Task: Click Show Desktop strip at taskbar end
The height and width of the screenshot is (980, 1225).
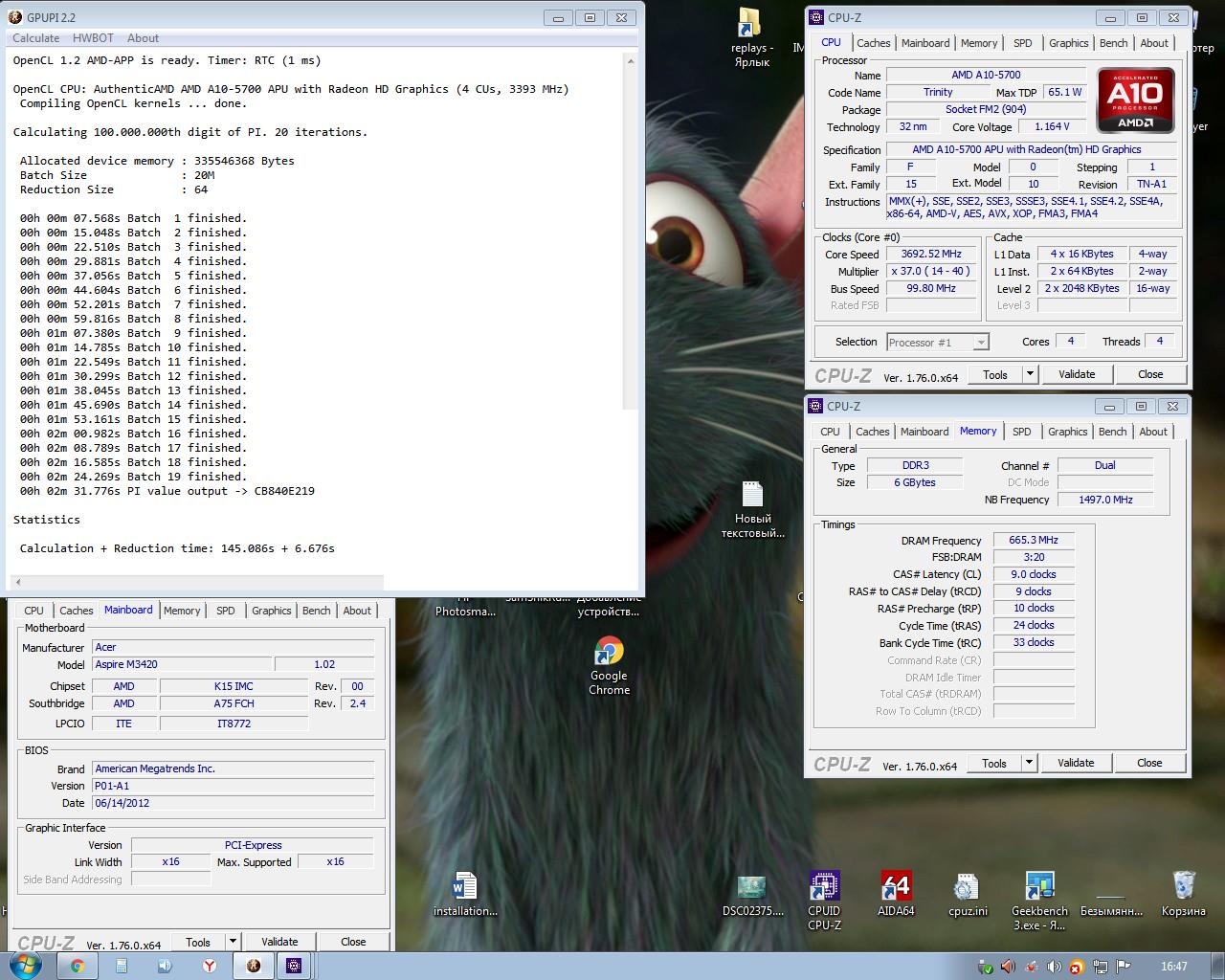Action: (x=1217, y=966)
